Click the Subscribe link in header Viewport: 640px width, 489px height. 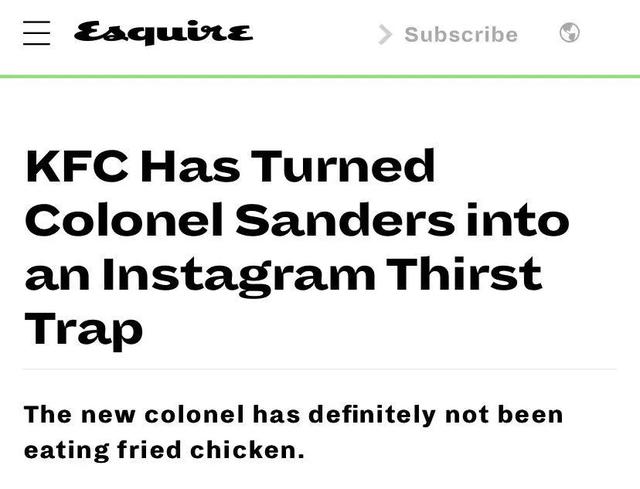460,35
